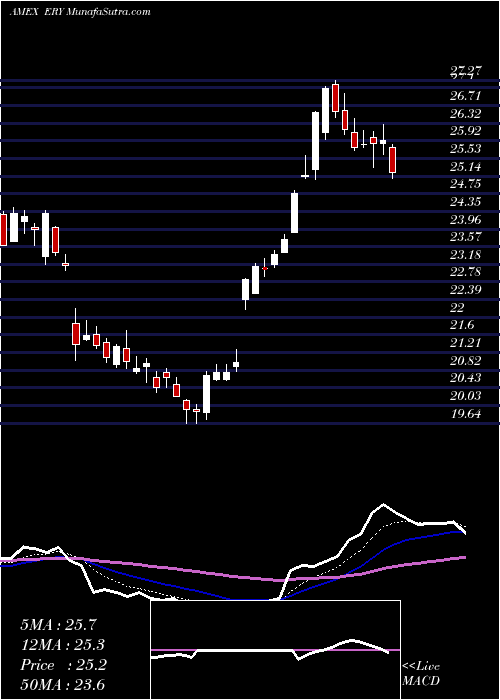Click the AMEX ERY MunafaSutra.com title text
The image size is (500, 700).
coord(80,12)
